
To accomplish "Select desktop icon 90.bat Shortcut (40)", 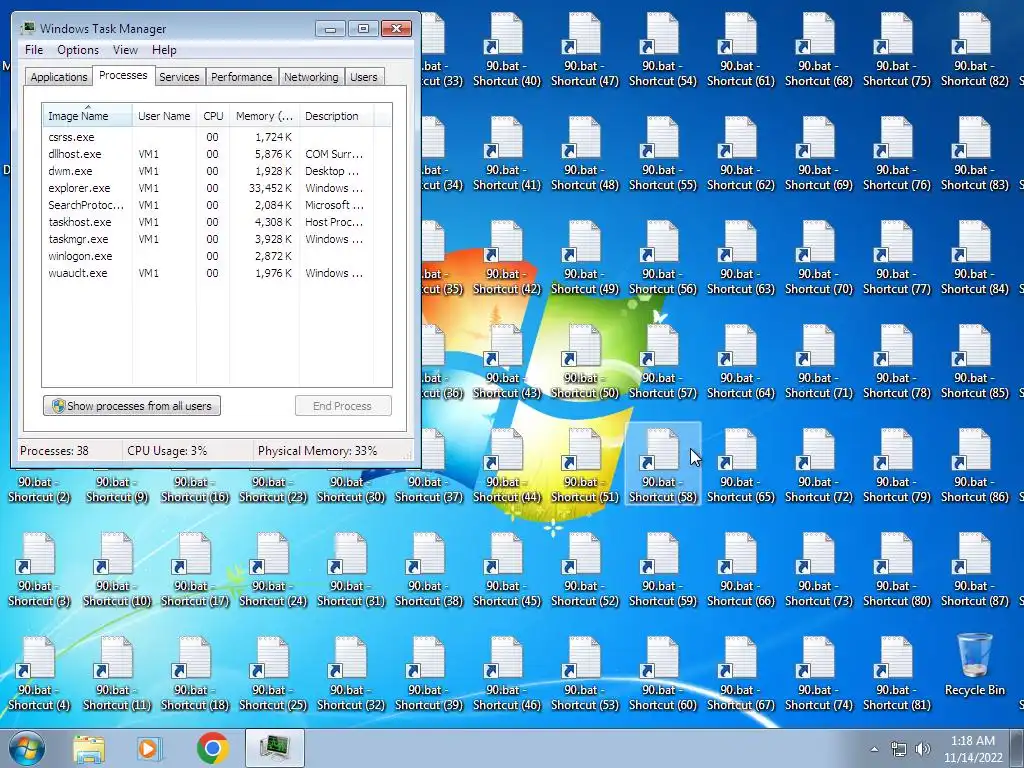I will [x=507, y=51].
